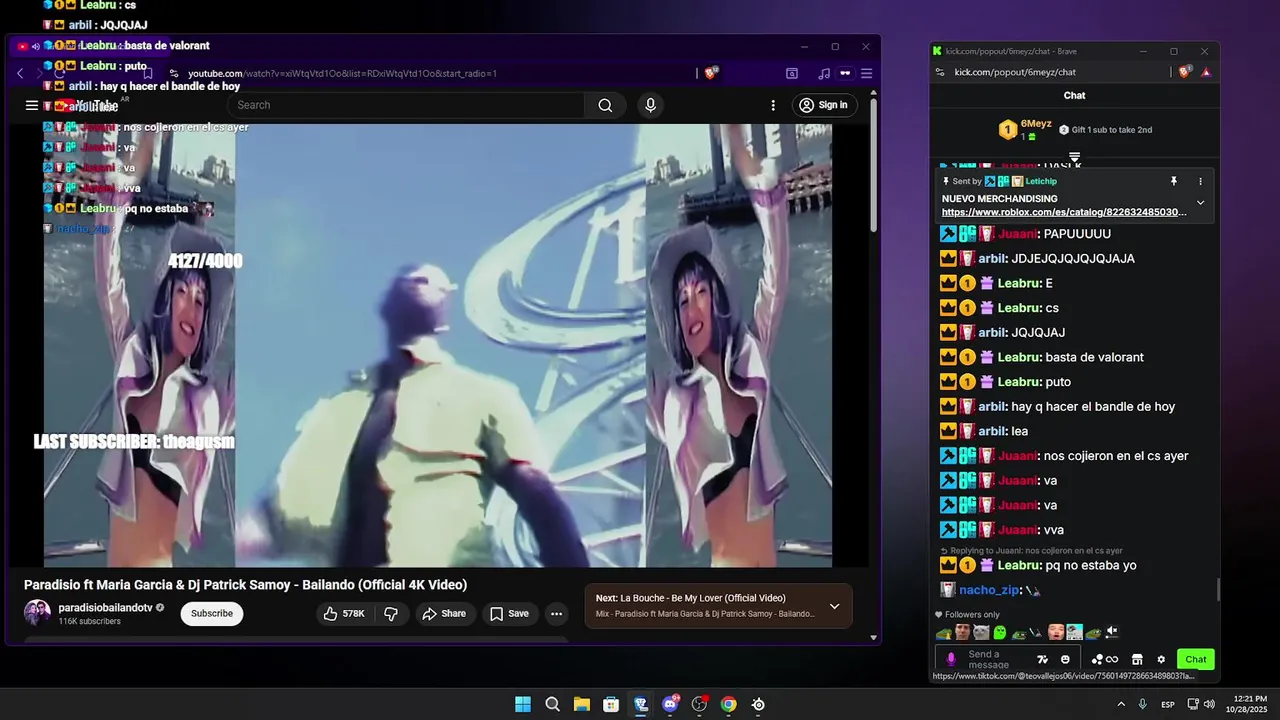The width and height of the screenshot is (1280, 720).
Task: Open Brave Shields in YouTube window
Action: point(711,73)
